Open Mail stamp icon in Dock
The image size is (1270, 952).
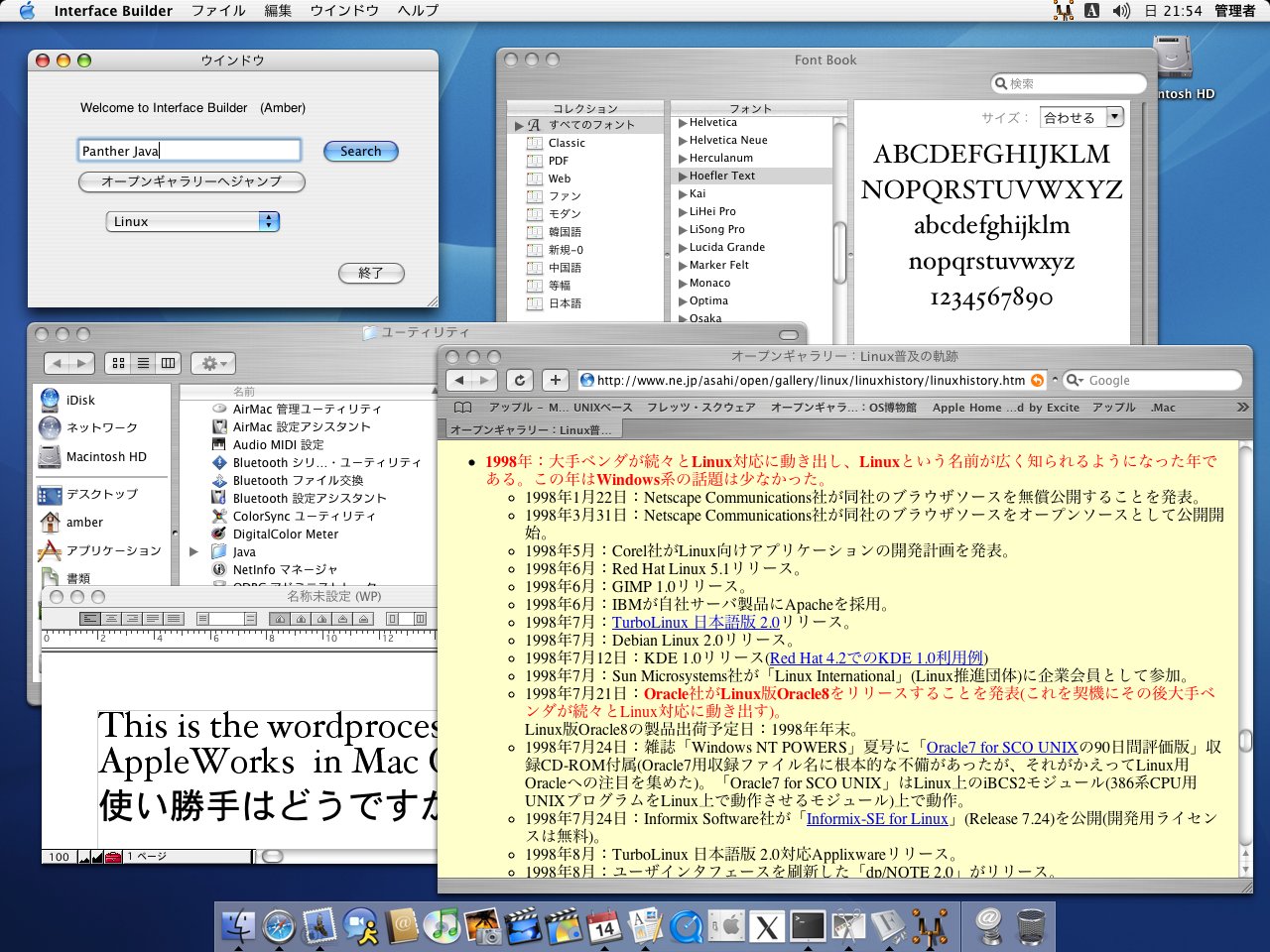(x=319, y=926)
